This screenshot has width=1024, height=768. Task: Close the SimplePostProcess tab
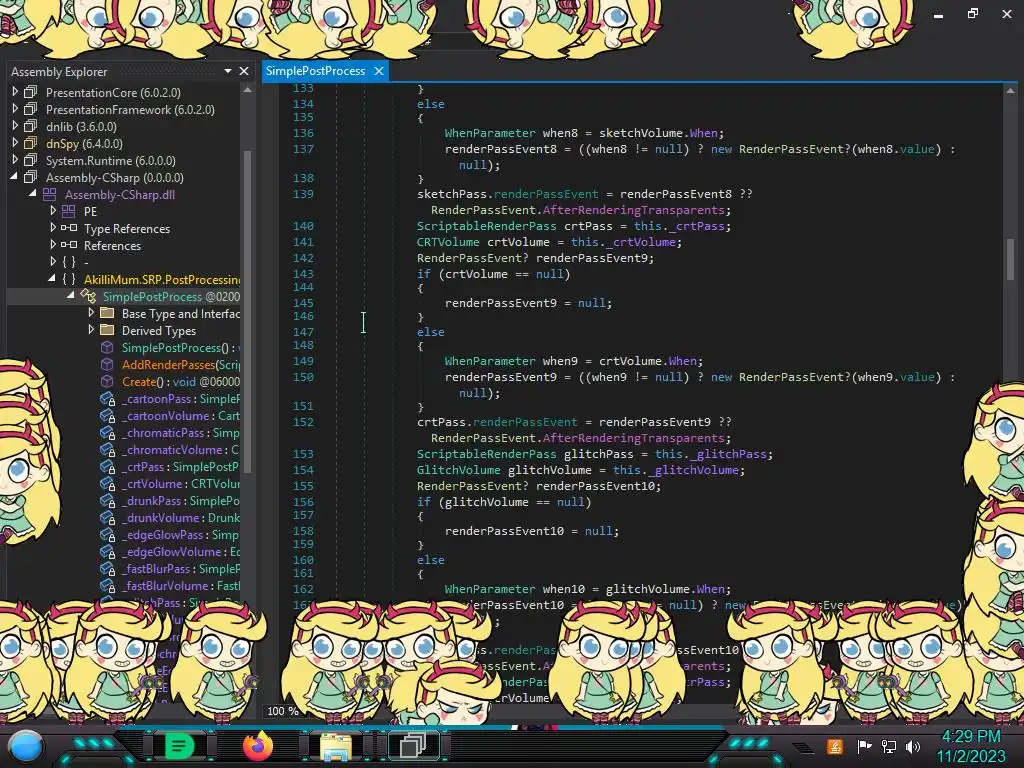[379, 71]
